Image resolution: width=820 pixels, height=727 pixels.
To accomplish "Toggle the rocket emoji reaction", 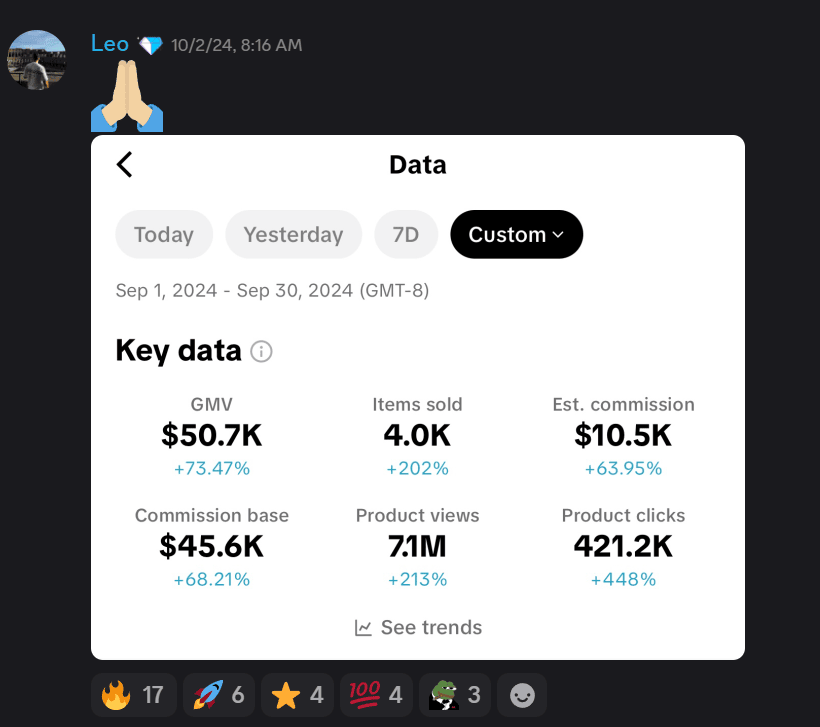I will 216,694.
